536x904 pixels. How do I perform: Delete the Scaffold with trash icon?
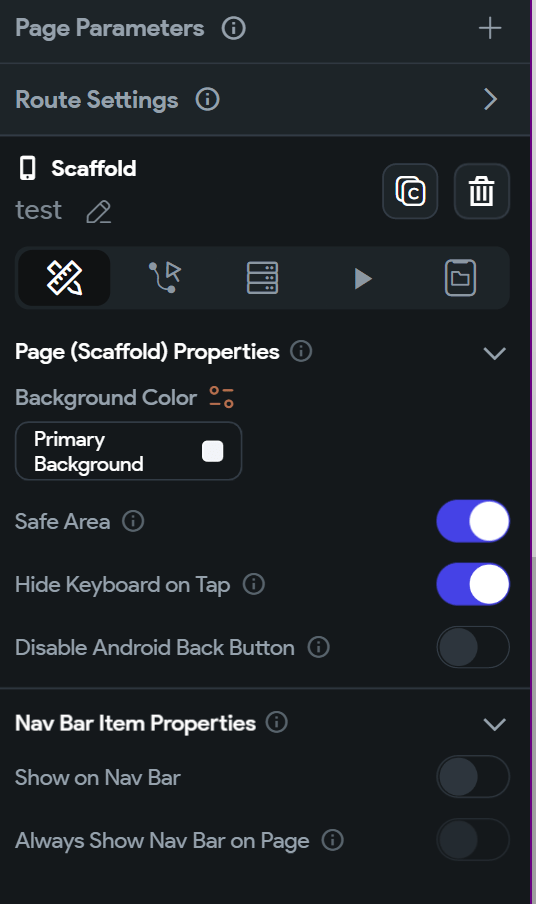click(x=481, y=191)
